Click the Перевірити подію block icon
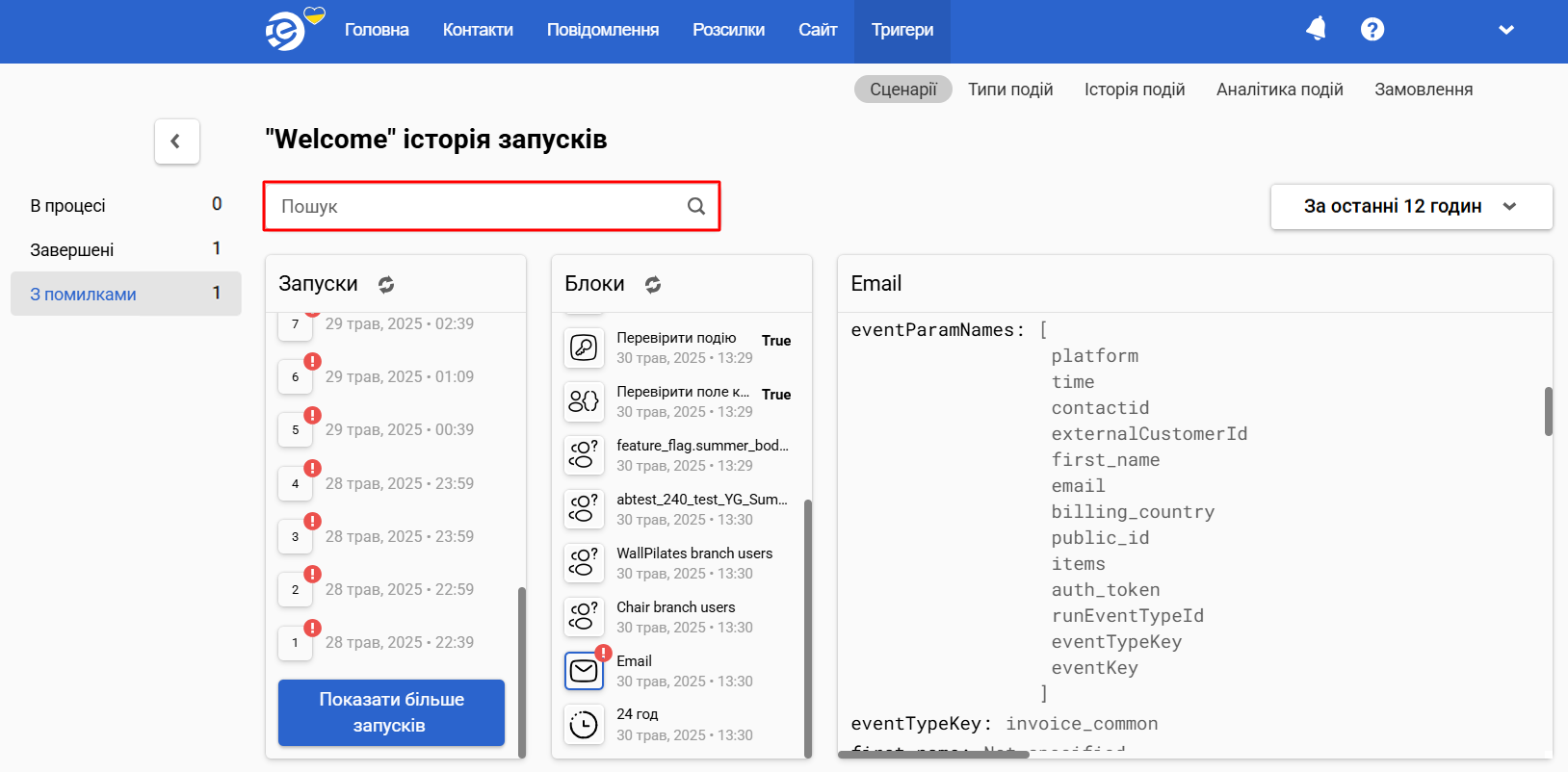1568x772 pixels. click(584, 347)
